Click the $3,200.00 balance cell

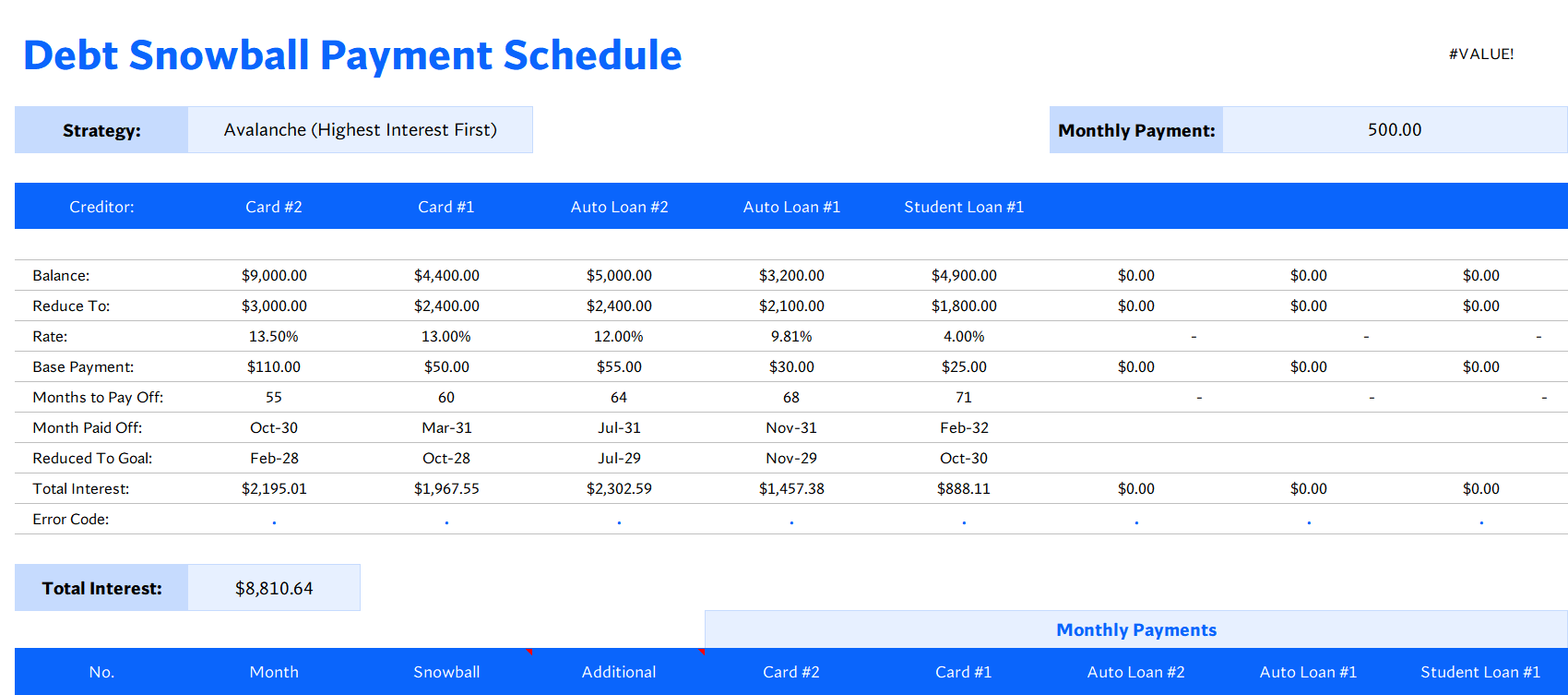[791, 275]
